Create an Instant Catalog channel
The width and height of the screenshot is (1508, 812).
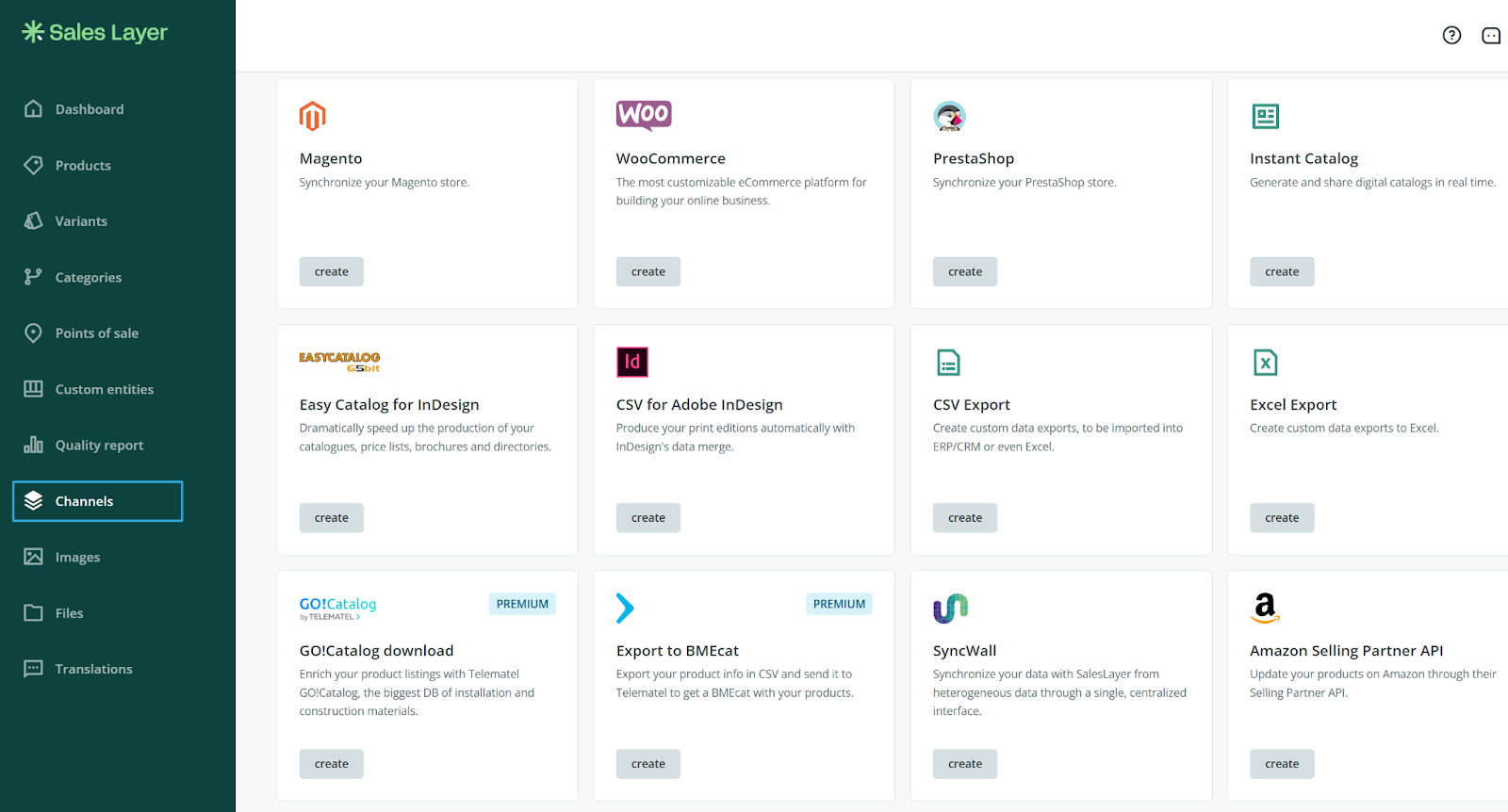point(1282,271)
